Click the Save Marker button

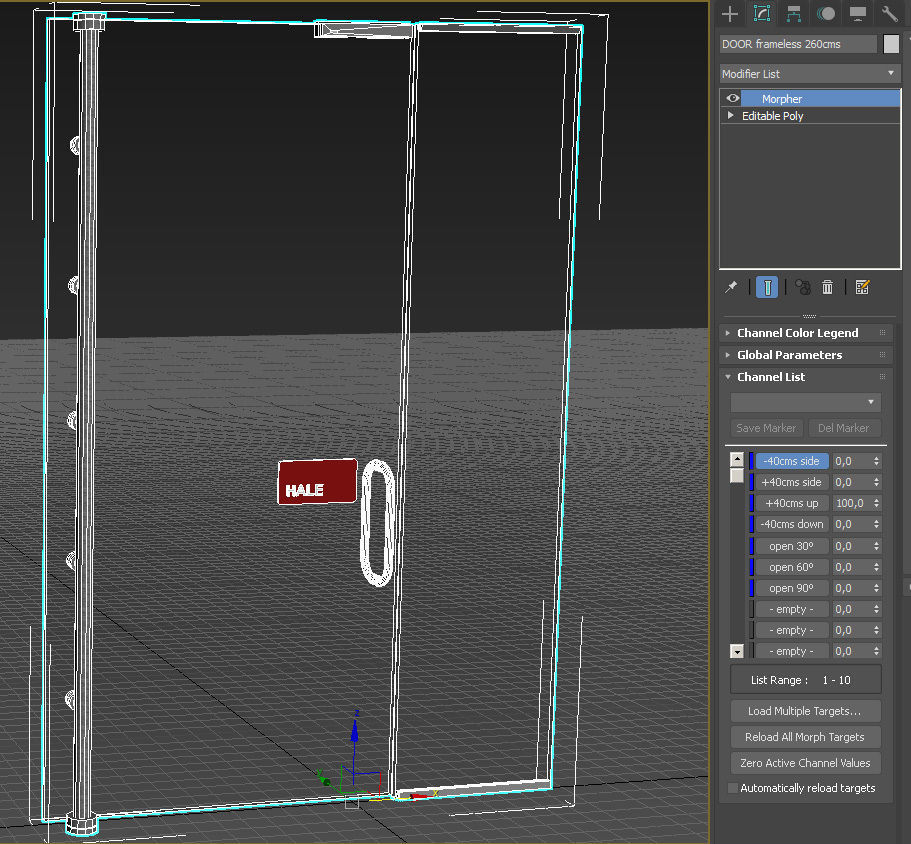766,428
